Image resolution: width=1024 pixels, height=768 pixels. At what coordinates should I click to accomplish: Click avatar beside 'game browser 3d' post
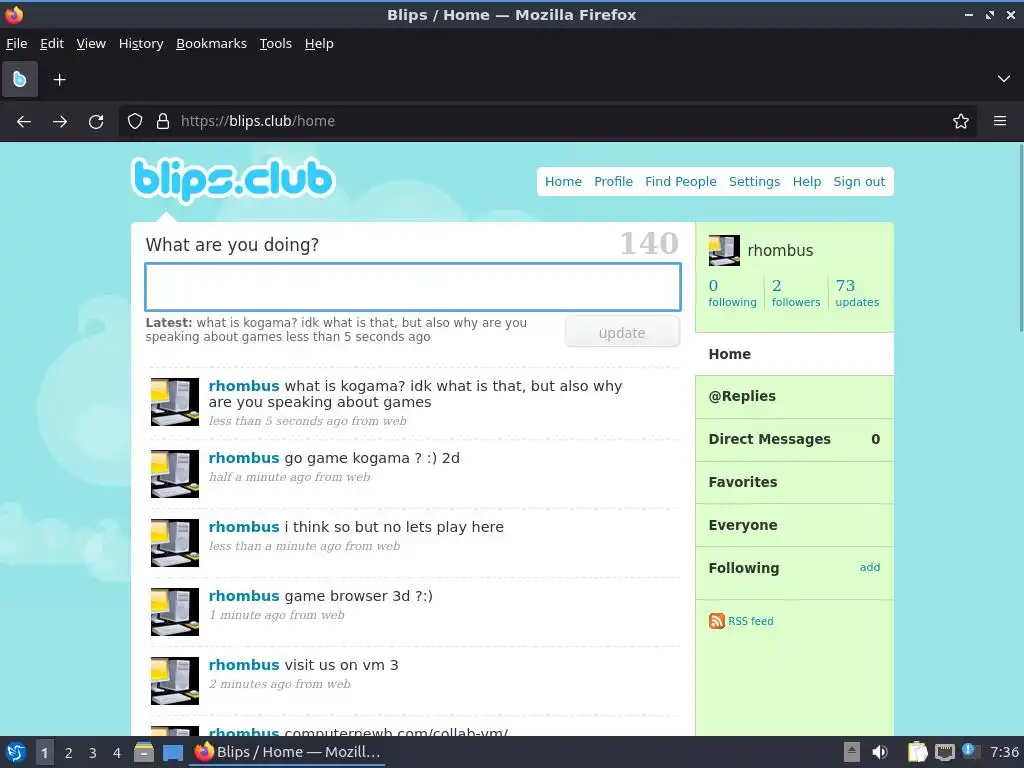click(x=175, y=613)
